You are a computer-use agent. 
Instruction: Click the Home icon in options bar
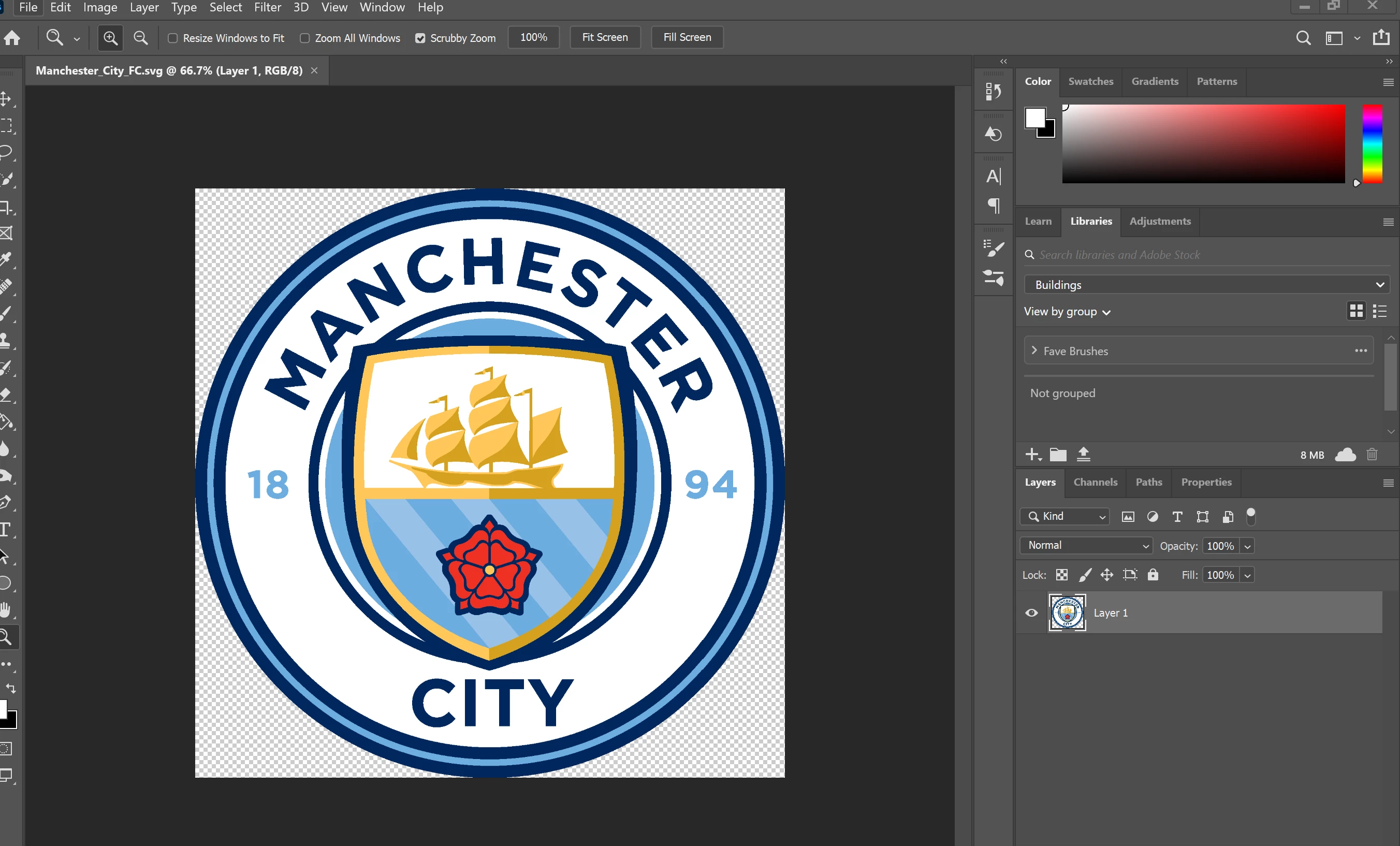click(x=12, y=38)
